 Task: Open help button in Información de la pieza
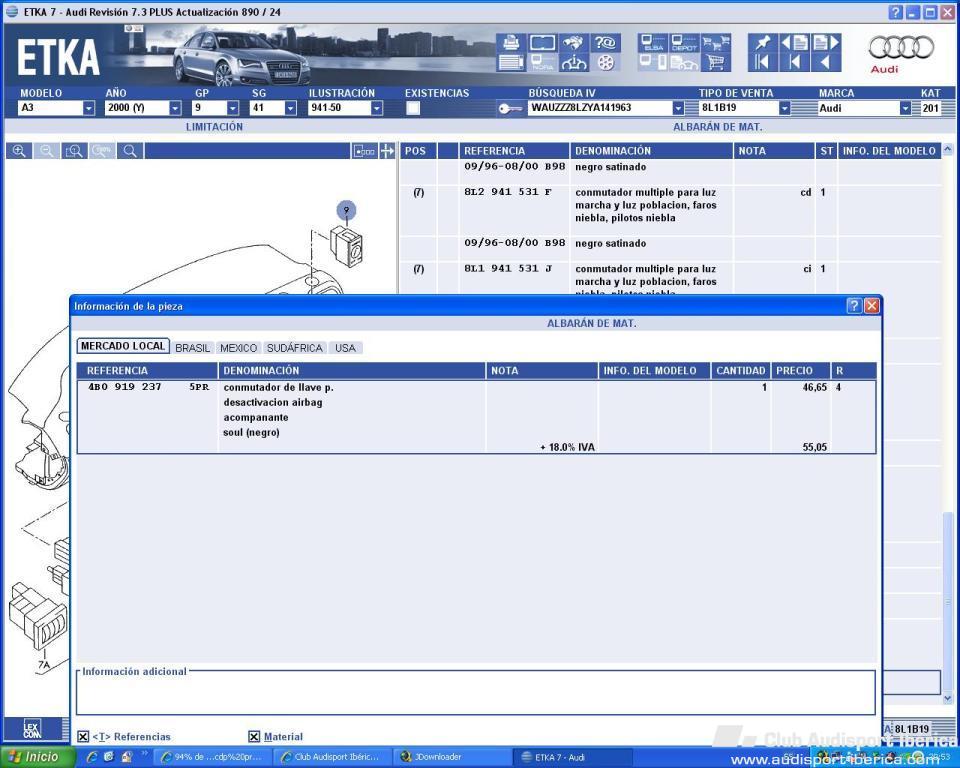[854, 306]
